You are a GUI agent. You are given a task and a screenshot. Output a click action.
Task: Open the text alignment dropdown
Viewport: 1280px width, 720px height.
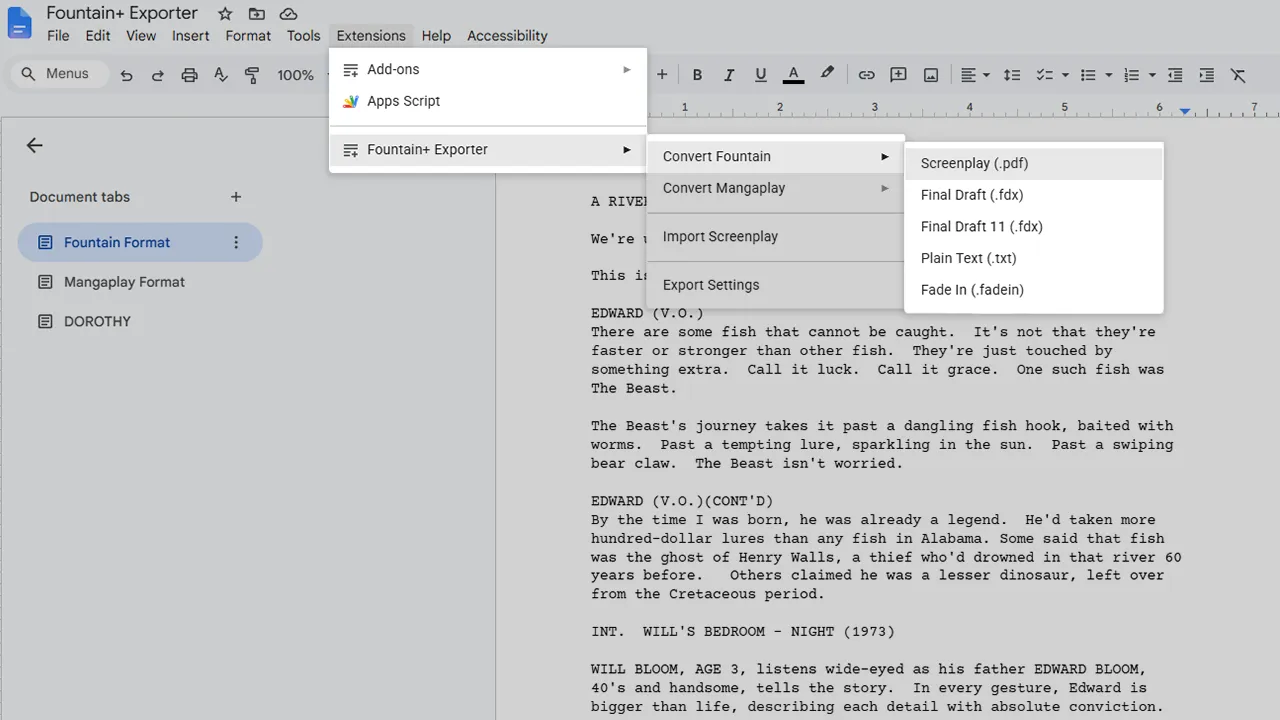pyautogui.click(x=975, y=75)
